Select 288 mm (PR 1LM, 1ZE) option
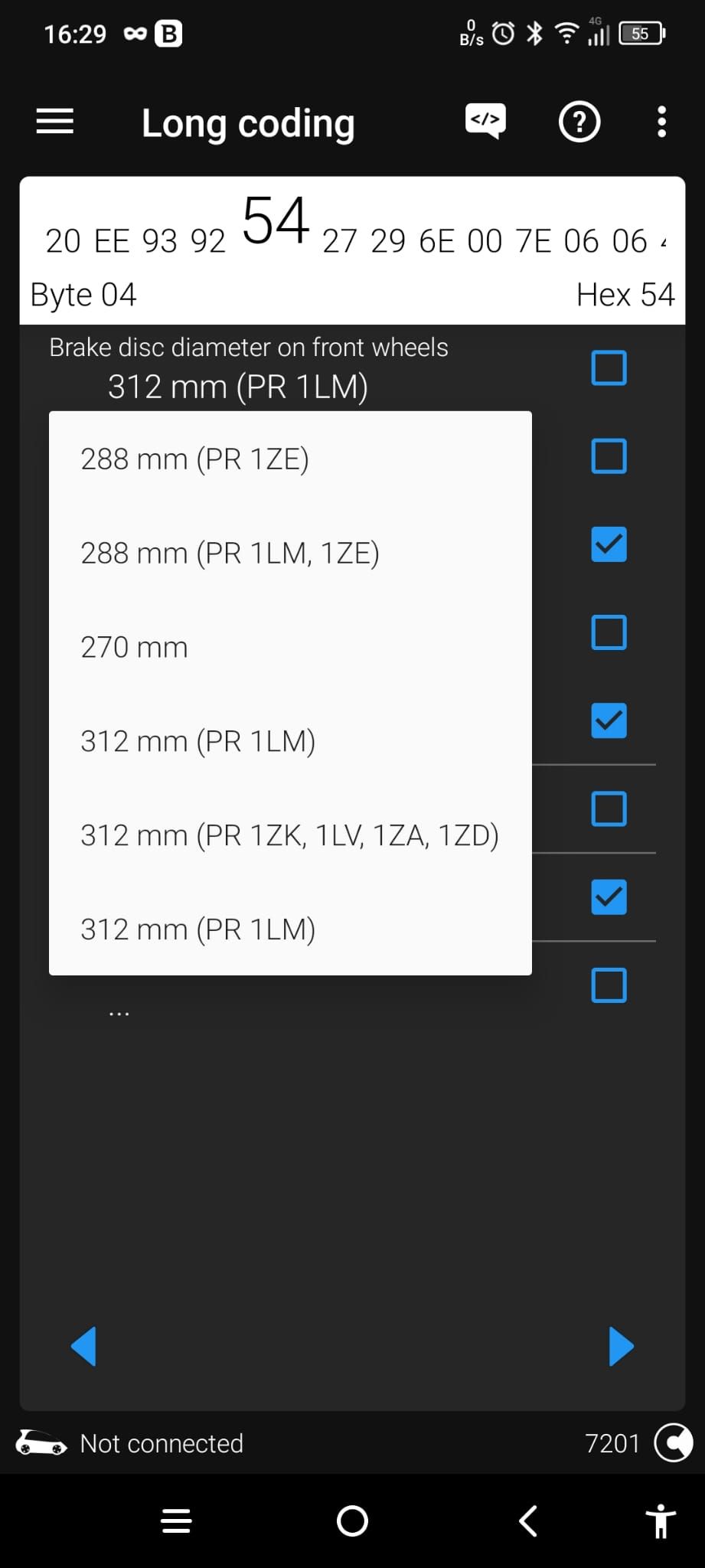Screen dimensions: 705x1568 230,554
